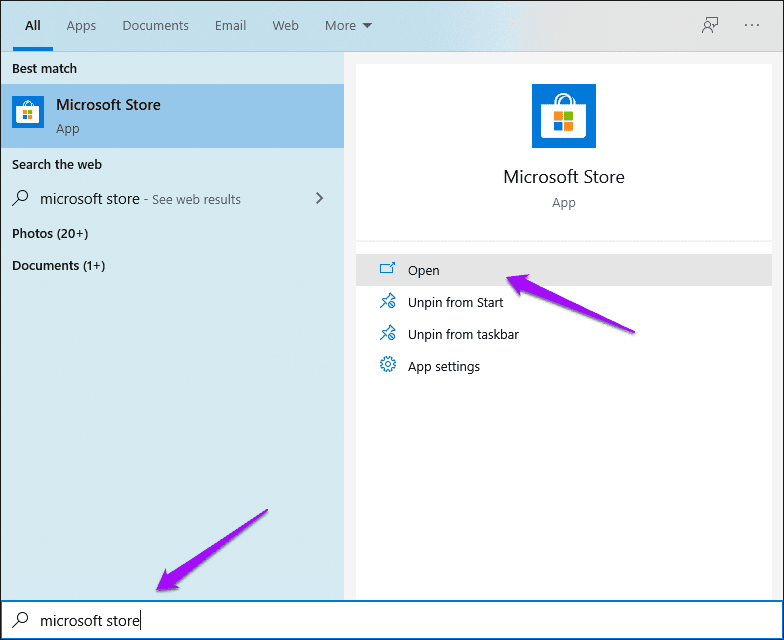Screen dimensions: 784x640
Task: Show Photos (20+) results
Action: point(50,234)
